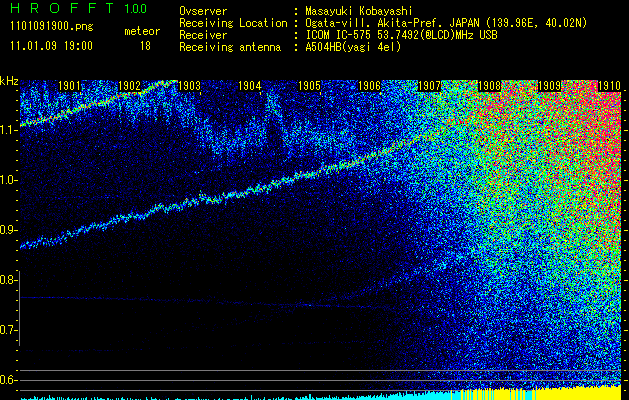The image size is (629, 400).
Task: Select the name Masayuki Kobayashi
Action: [x=359, y=11]
